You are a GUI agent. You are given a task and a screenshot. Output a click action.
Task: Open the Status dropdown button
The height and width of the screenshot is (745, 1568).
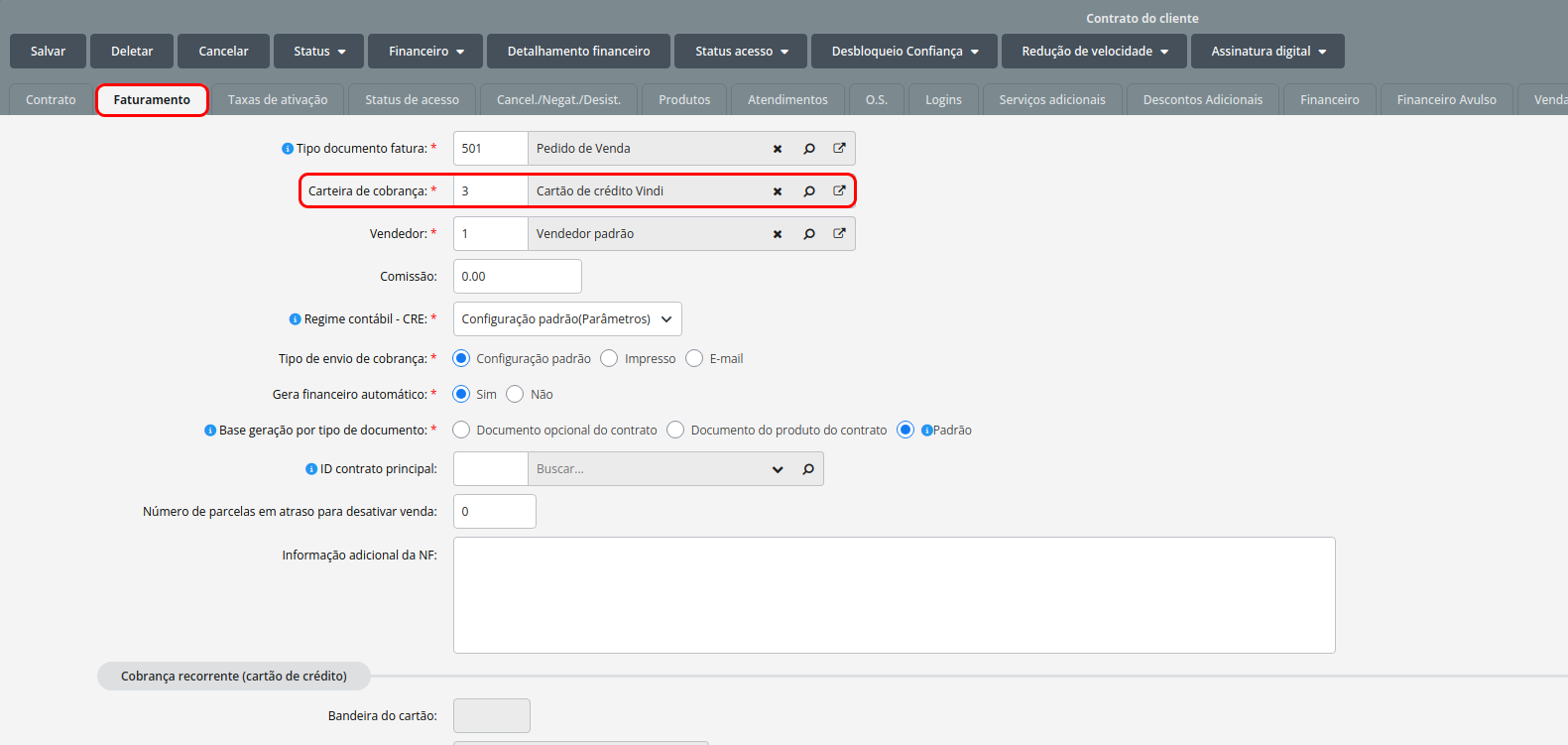(x=318, y=52)
